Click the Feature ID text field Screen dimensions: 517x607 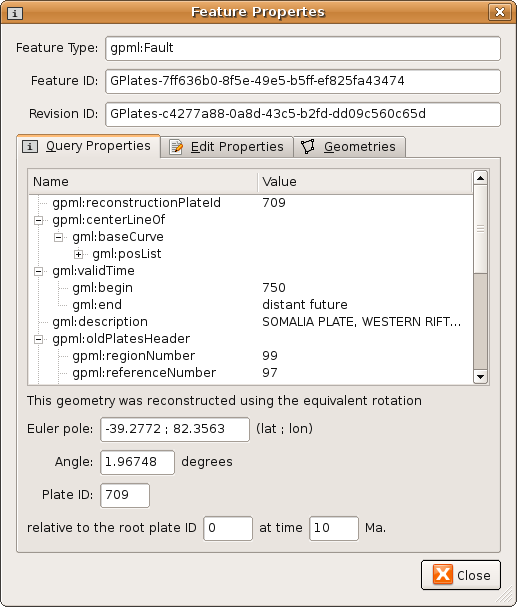coord(303,81)
